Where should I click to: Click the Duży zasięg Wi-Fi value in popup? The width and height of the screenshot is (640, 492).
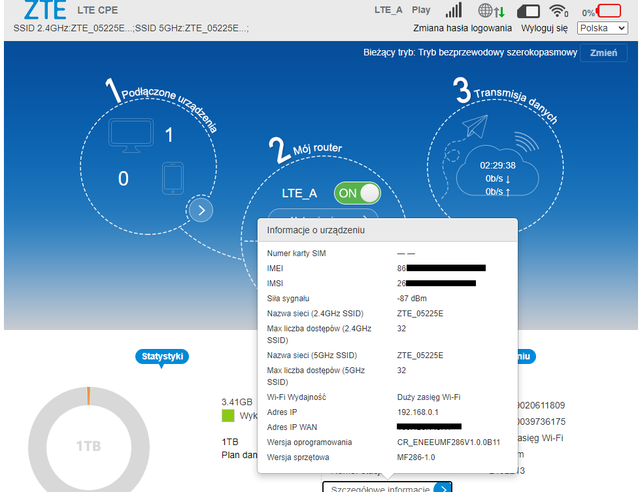point(429,397)
